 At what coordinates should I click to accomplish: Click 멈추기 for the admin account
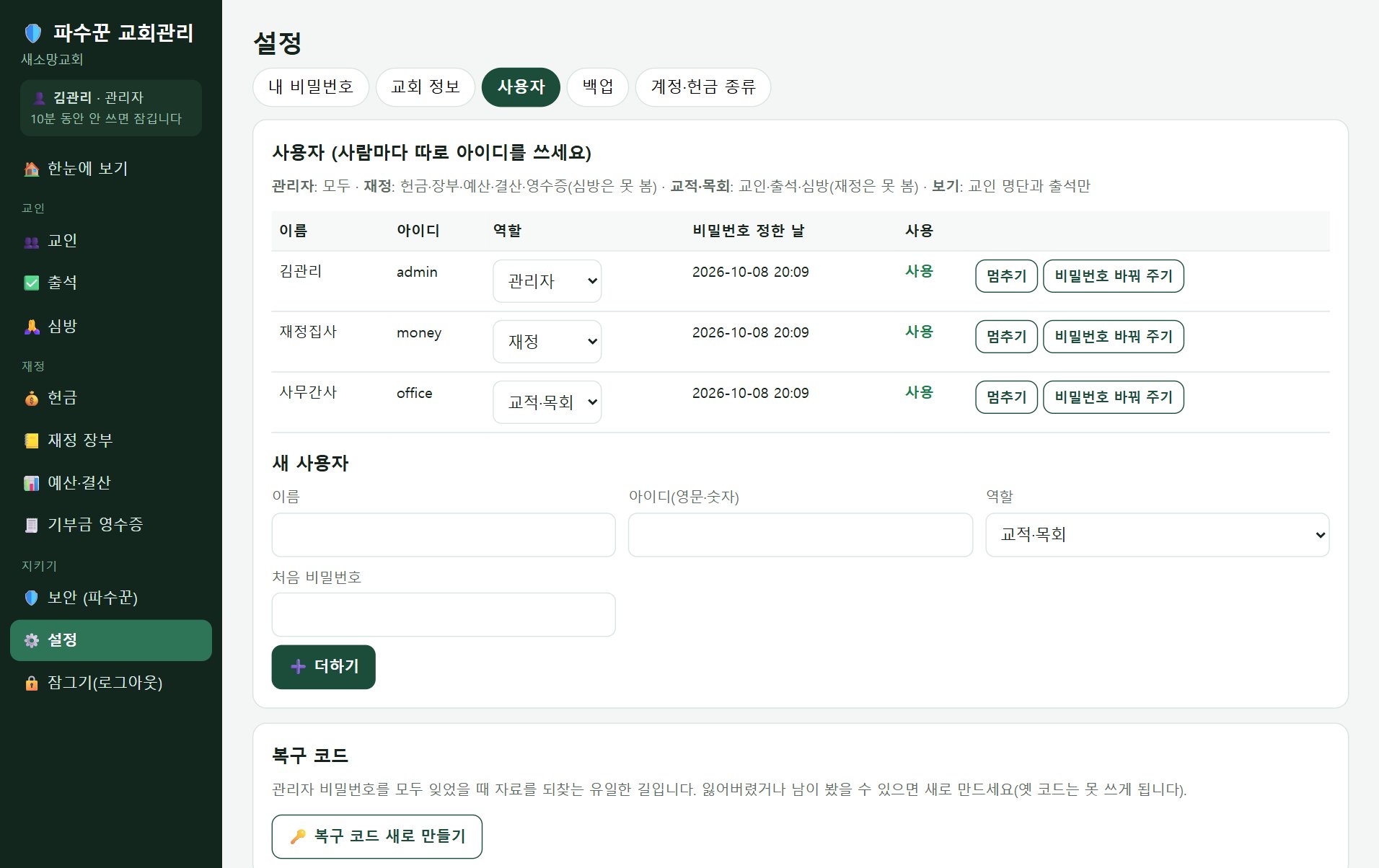1006,276
